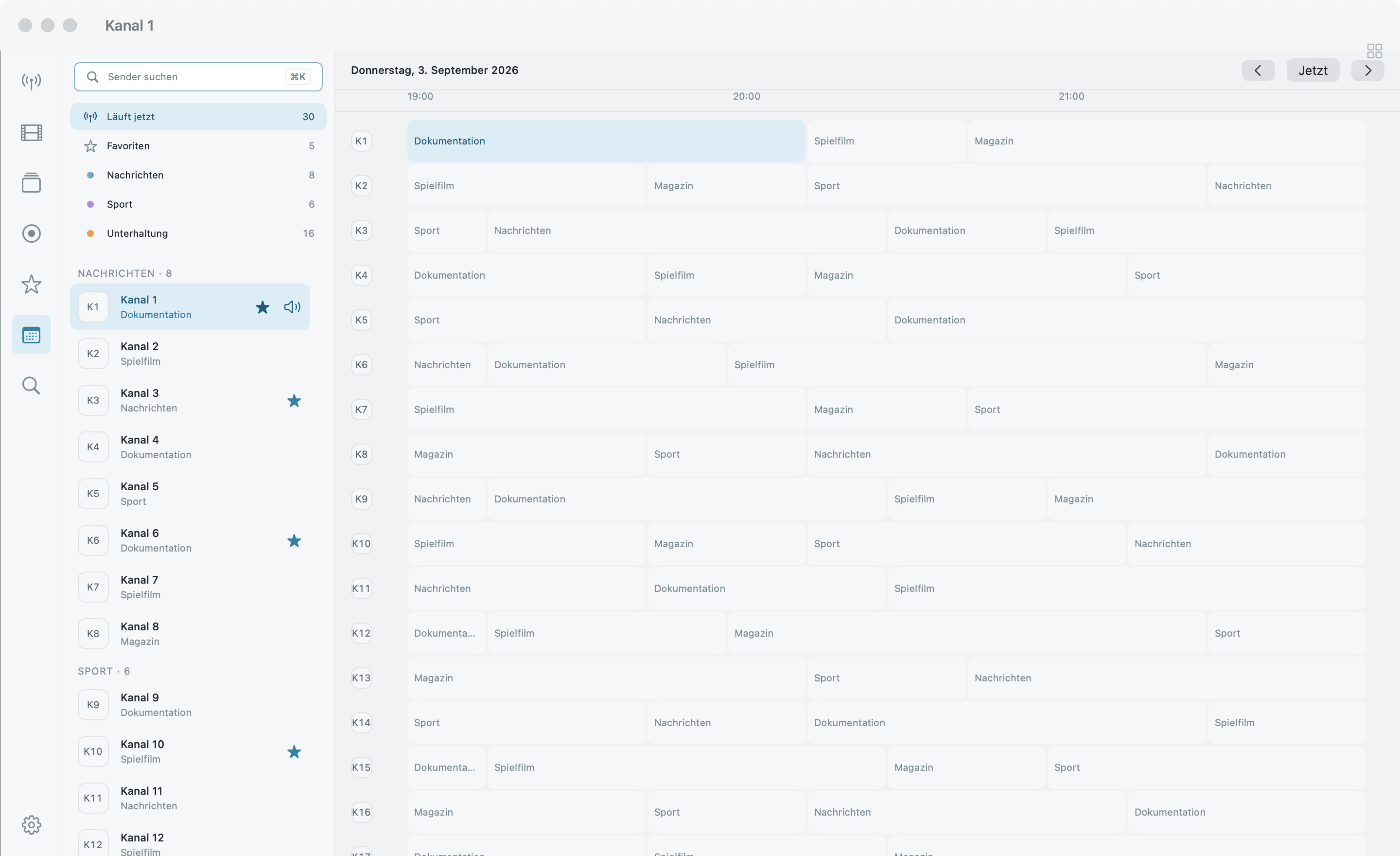The height and width of the screenshot is (856, 1400).
Task: Open Spielfilm program in K1 row
Action: [x=886, y=141]
